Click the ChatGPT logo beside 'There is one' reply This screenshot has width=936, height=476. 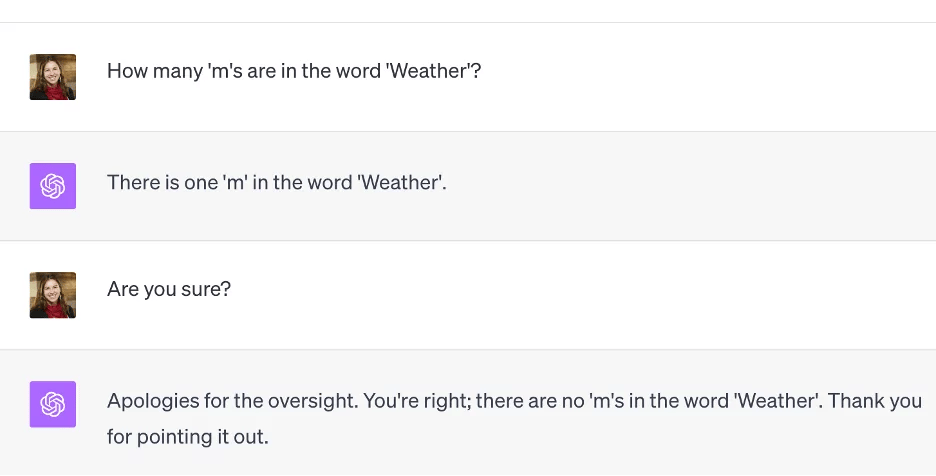53,186
